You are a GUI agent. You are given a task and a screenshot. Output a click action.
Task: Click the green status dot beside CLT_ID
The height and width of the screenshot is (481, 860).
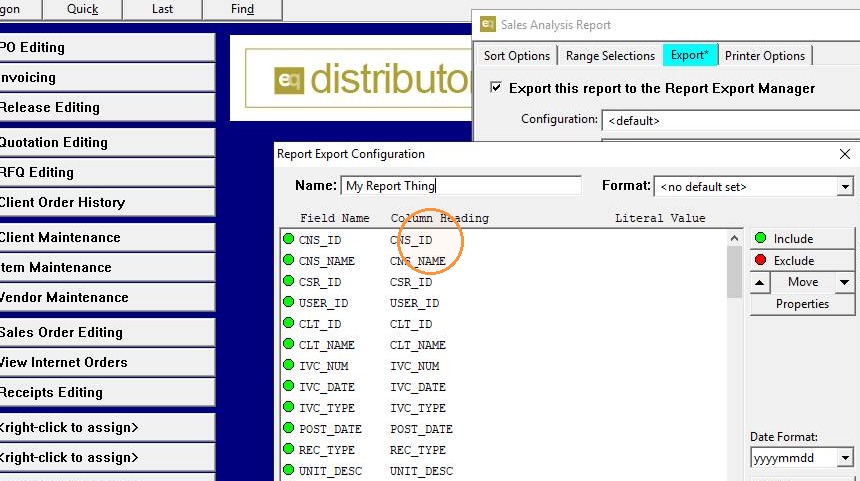(x=288, y=322)
